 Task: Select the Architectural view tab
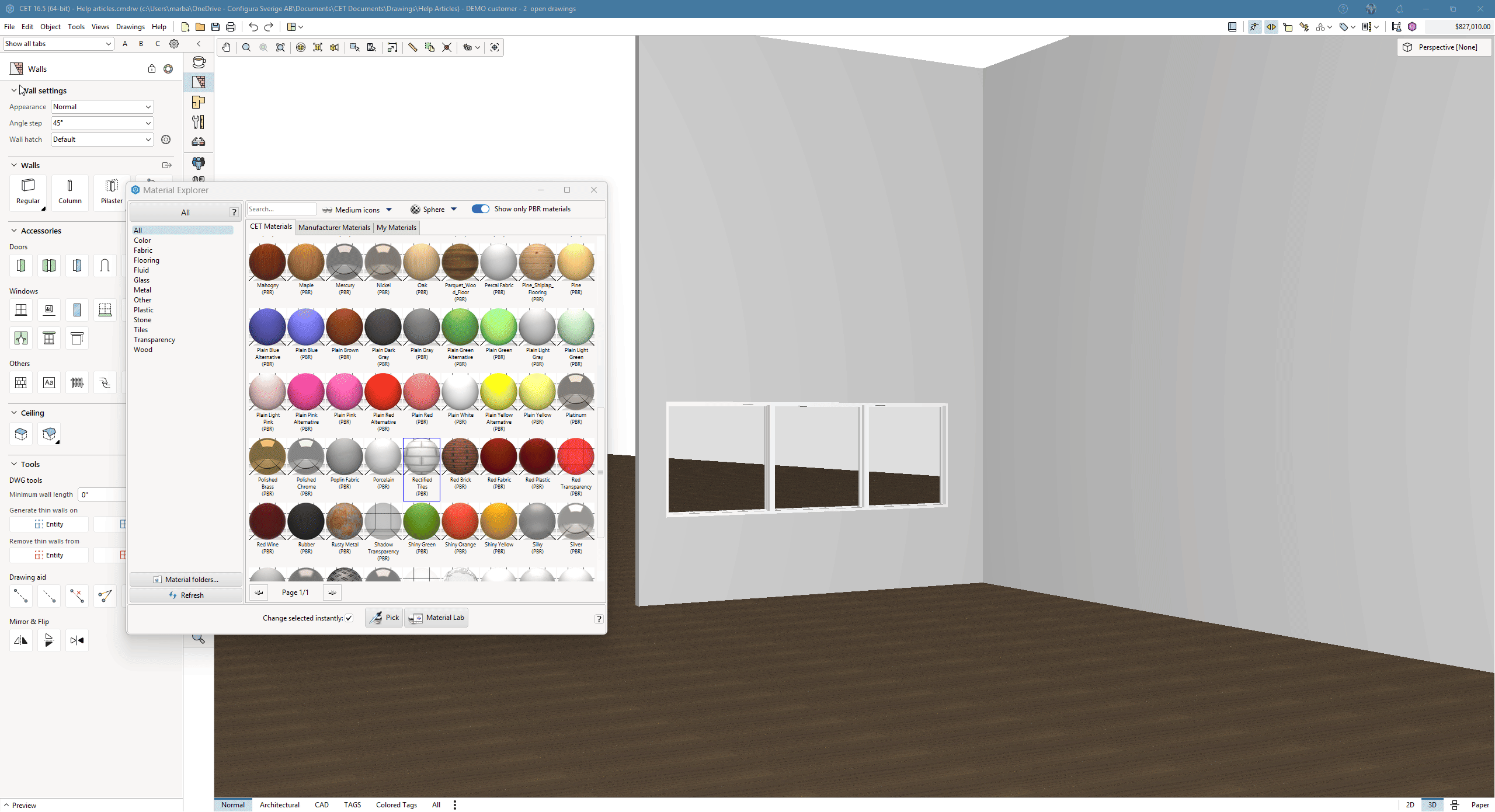(279, 805)
